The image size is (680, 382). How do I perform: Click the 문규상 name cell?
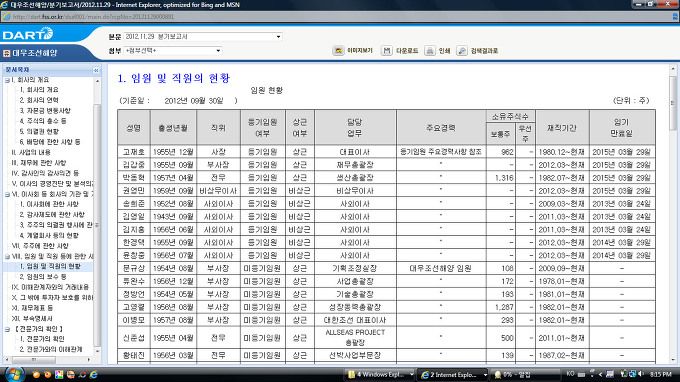[134, 268]
